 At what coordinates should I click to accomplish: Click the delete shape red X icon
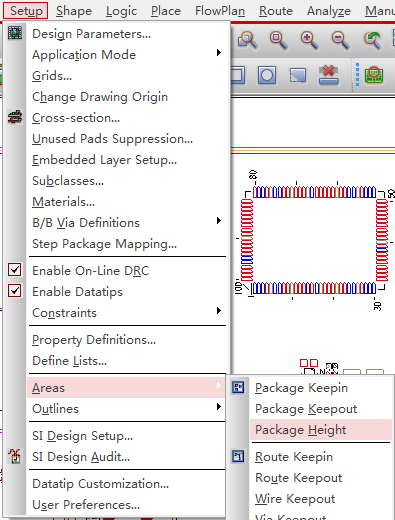click(x=329, y=75)
